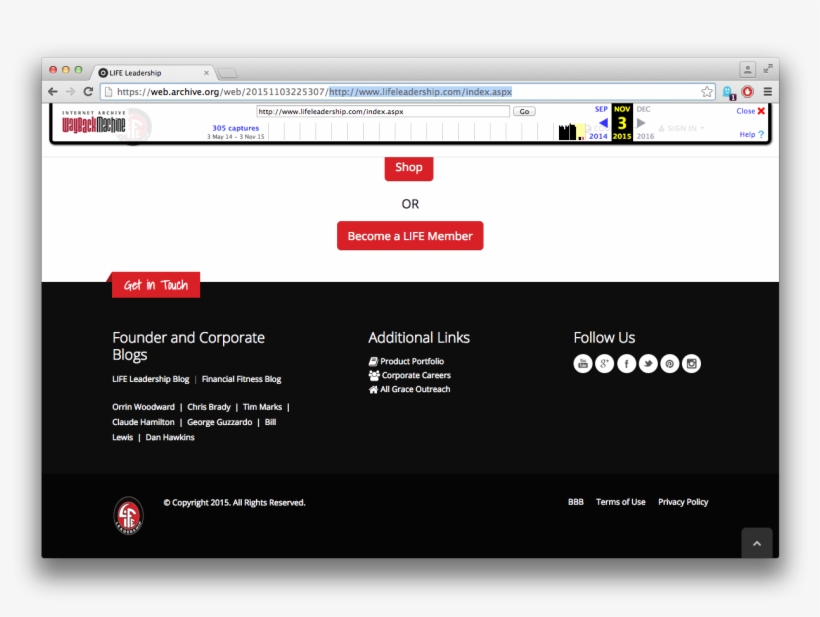Click the Pinterest icon under Follow Us
Viewport: 820px width, 617px height.
(x=669, y=364)
